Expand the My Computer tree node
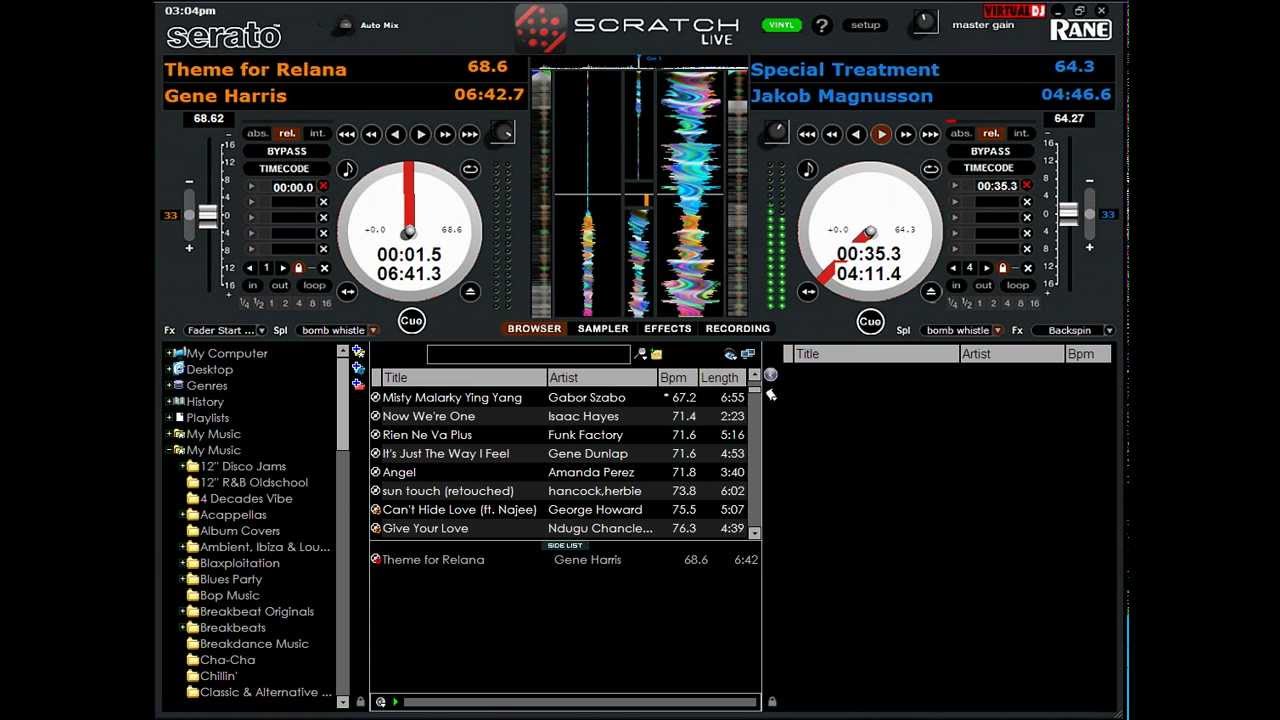 point(169,353)
